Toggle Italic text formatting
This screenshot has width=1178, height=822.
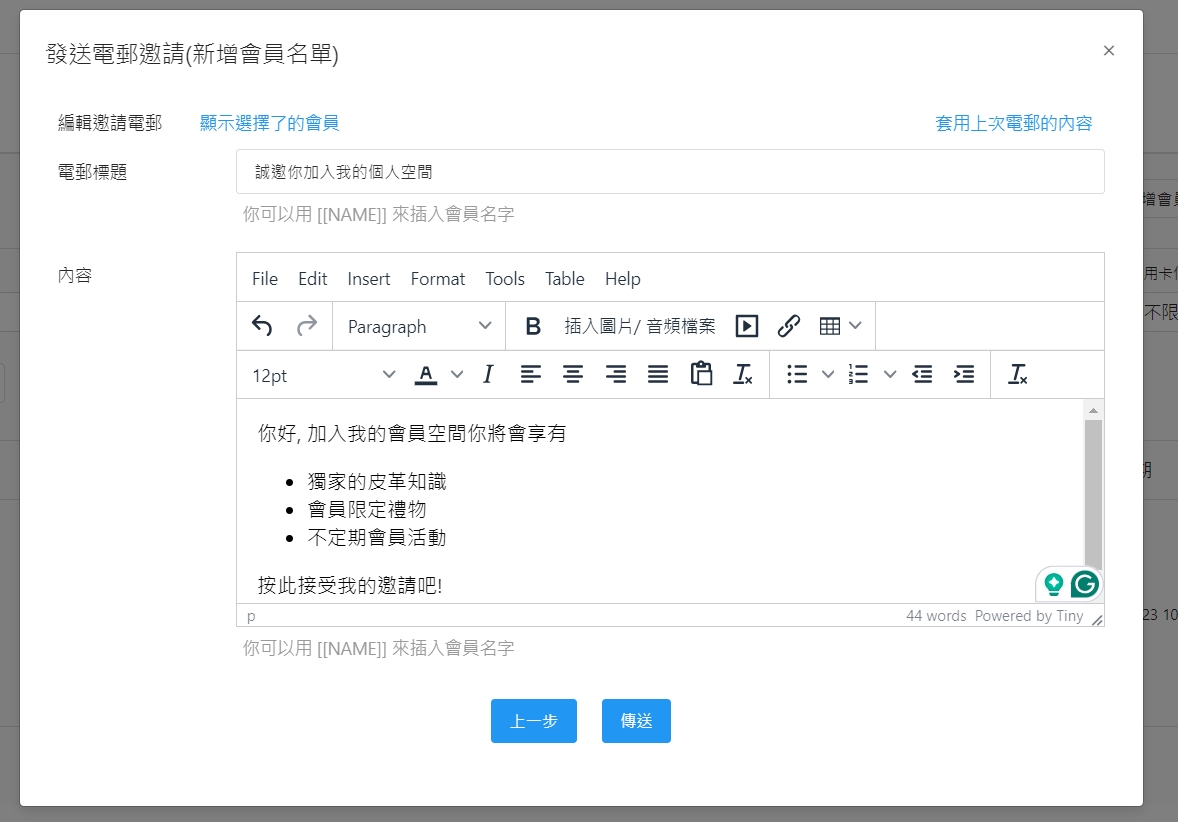point(488,375)
